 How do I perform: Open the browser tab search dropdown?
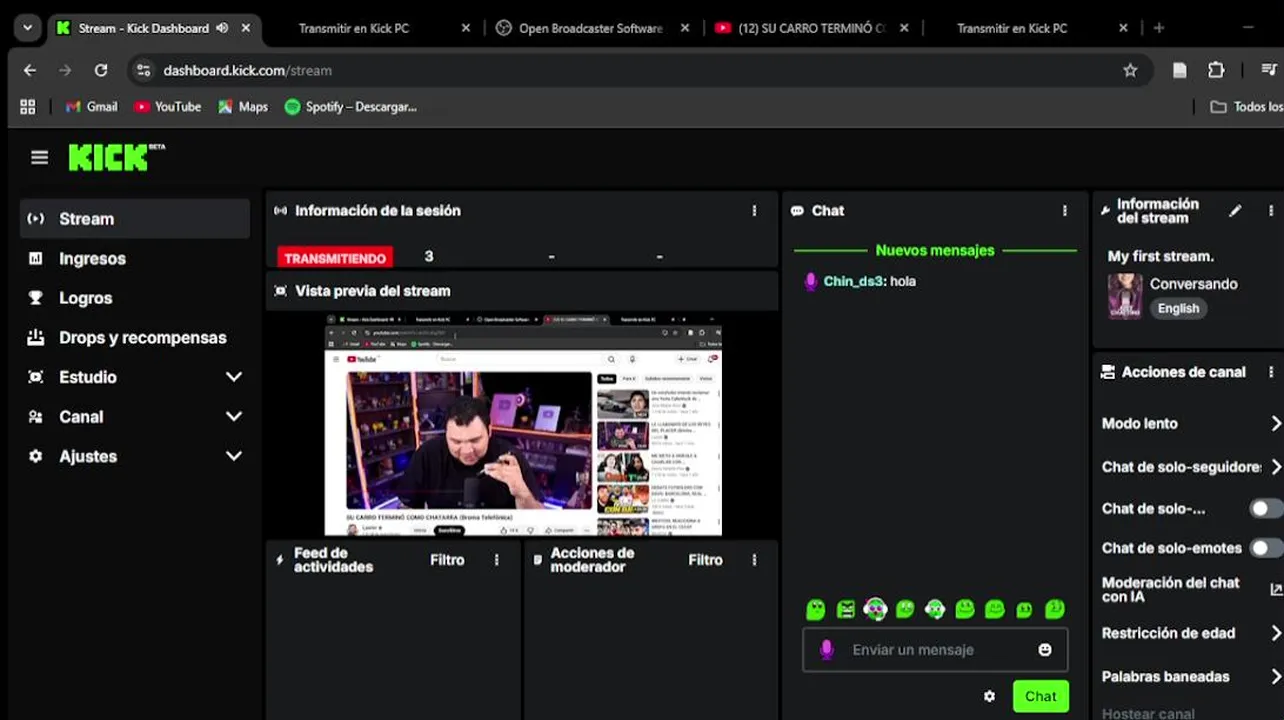[27, 28]
